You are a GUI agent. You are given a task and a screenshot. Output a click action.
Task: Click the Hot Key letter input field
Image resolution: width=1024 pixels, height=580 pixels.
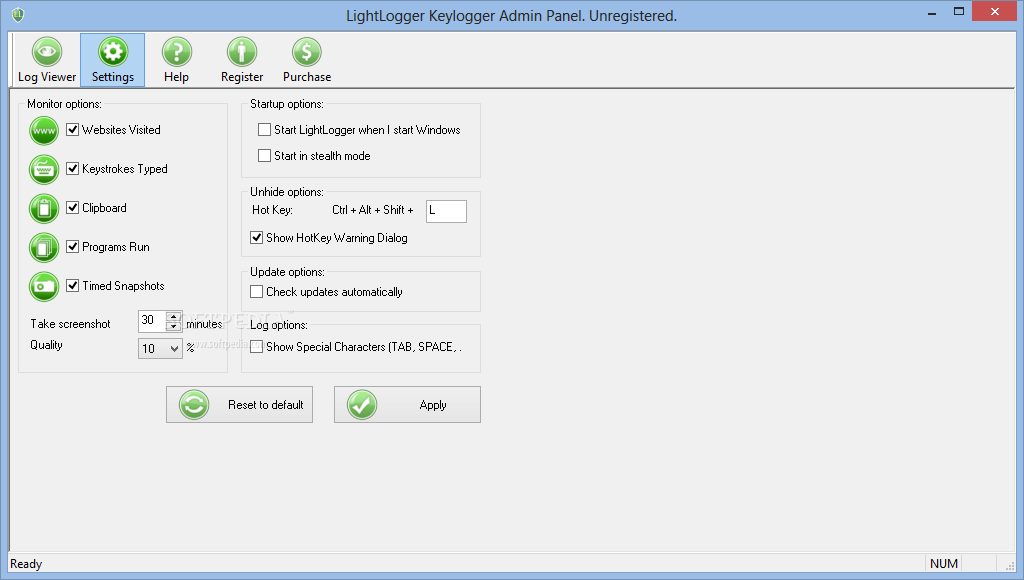(x=447, y=211)
